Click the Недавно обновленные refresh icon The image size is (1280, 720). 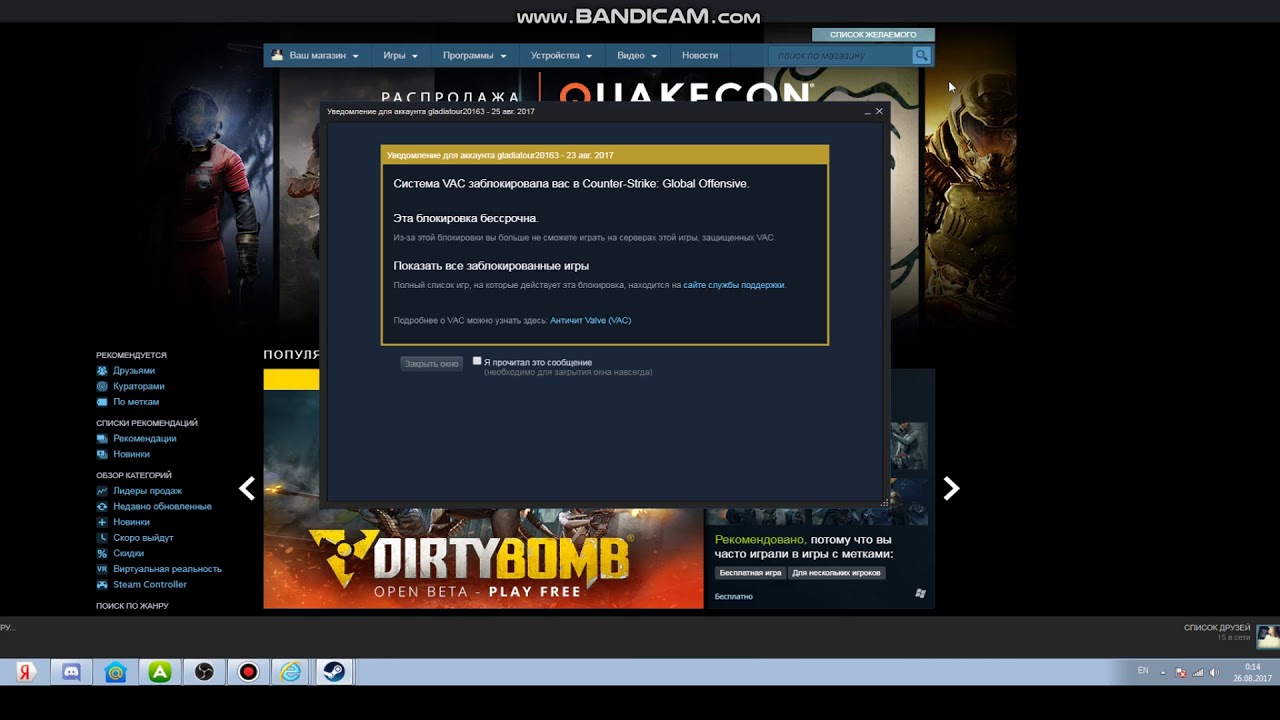[x=101, y=506]
